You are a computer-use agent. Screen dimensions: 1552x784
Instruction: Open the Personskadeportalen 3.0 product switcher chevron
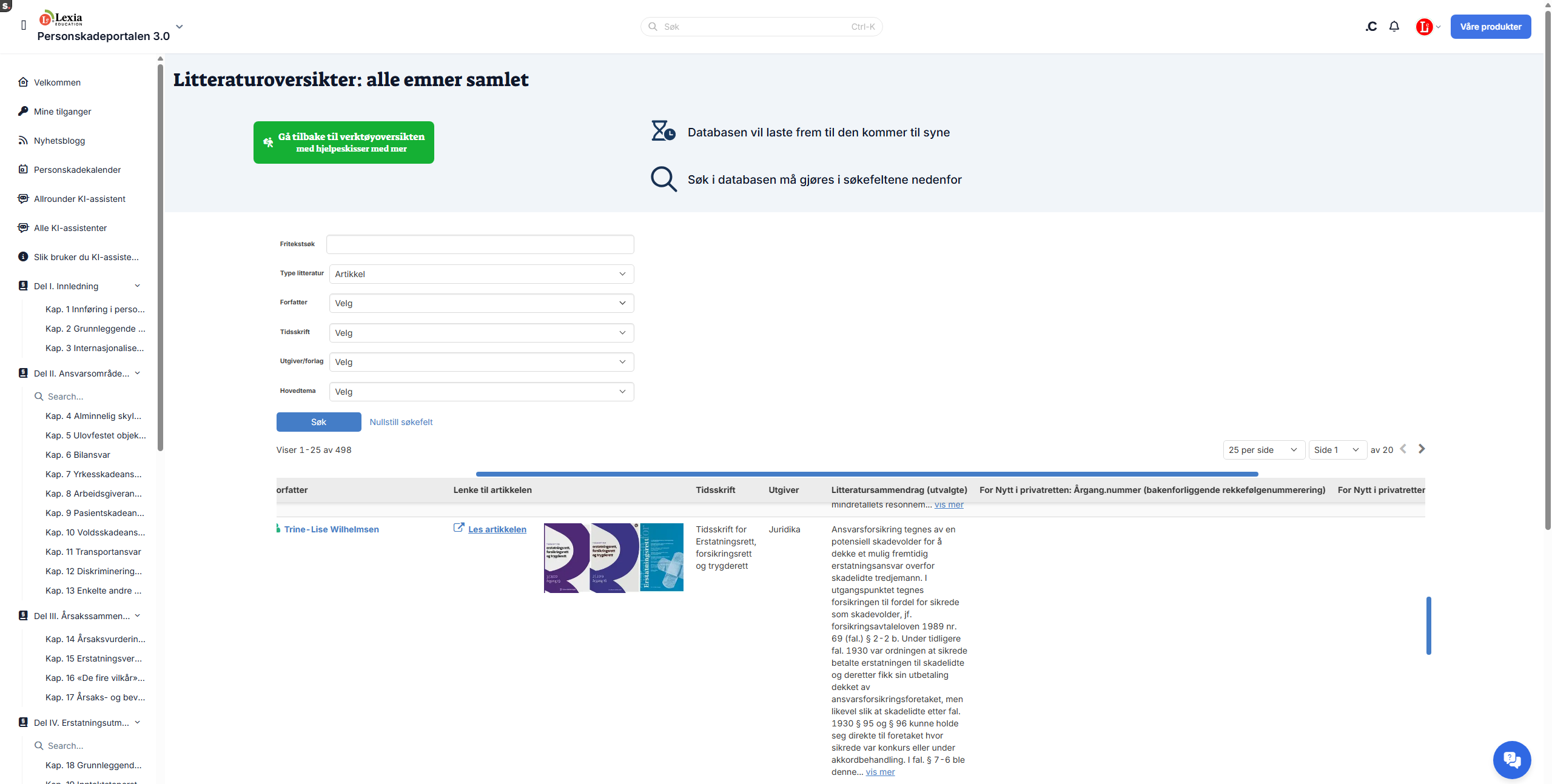point(179,27)
